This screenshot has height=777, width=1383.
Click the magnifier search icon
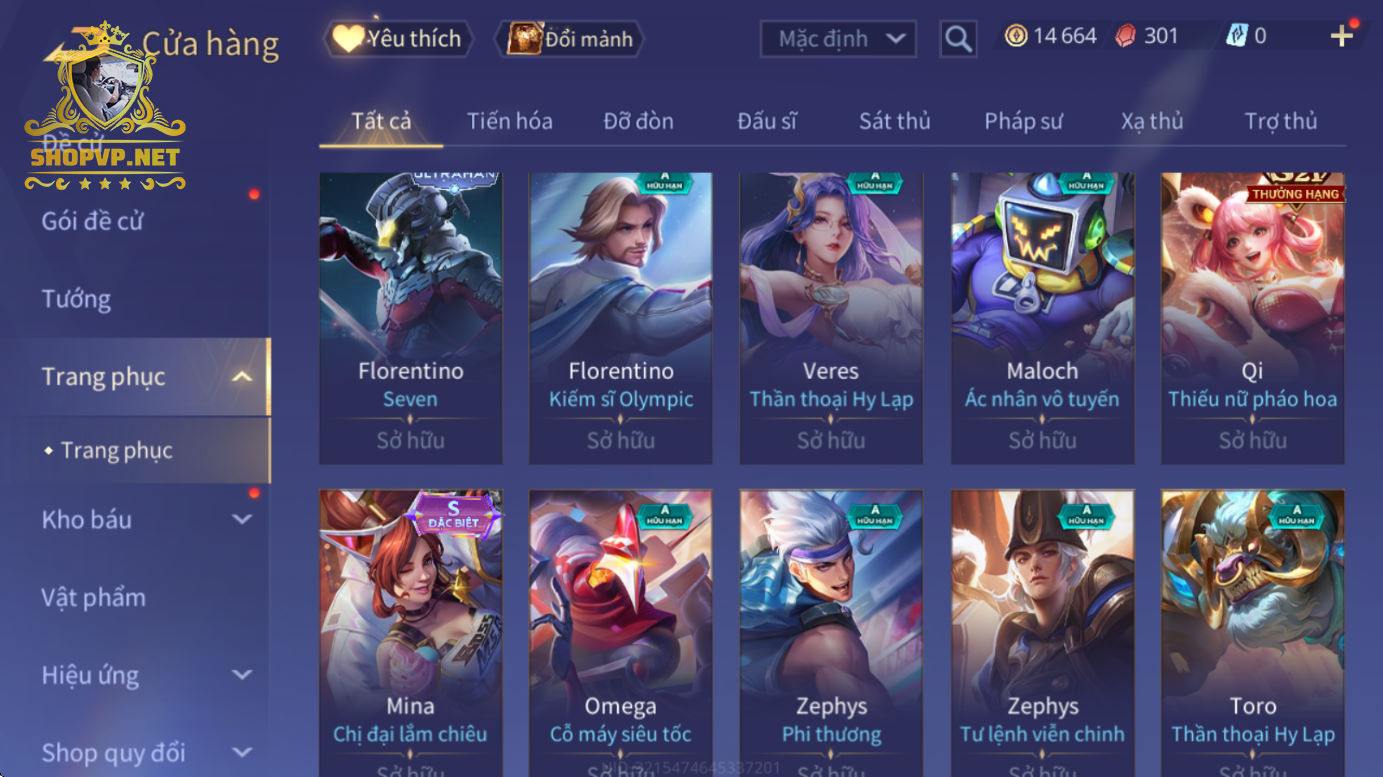(x=958, y=39)
